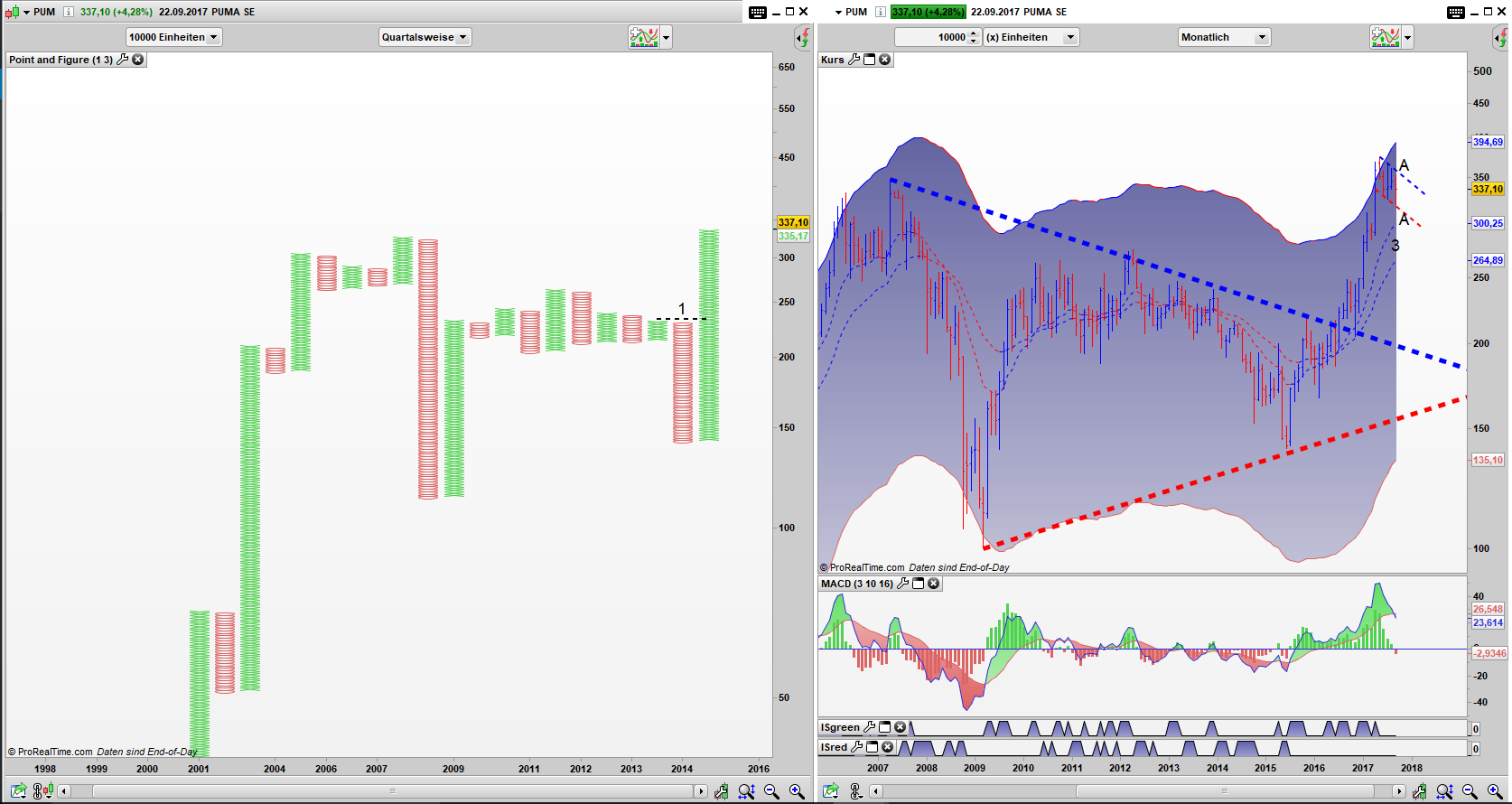Open keyboard icon in right chart title bar

coord(1455,12)
